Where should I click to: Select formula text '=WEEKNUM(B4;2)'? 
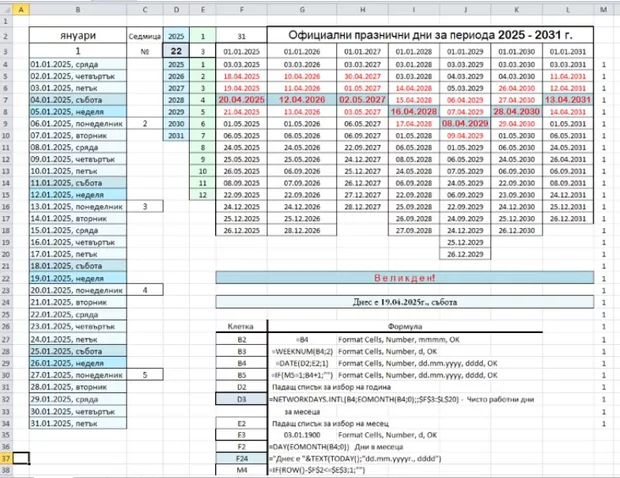[x=302, y=351]
